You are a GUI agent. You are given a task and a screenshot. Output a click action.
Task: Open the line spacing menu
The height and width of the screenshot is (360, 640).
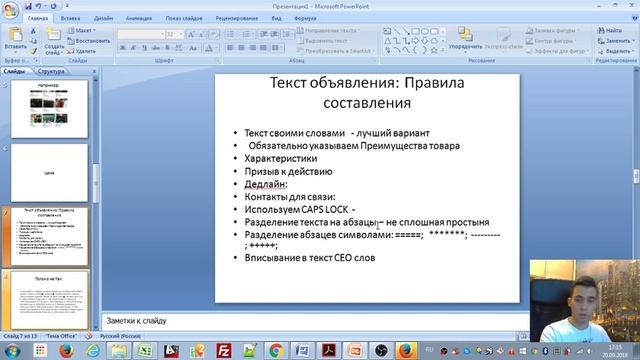(287, 35)
